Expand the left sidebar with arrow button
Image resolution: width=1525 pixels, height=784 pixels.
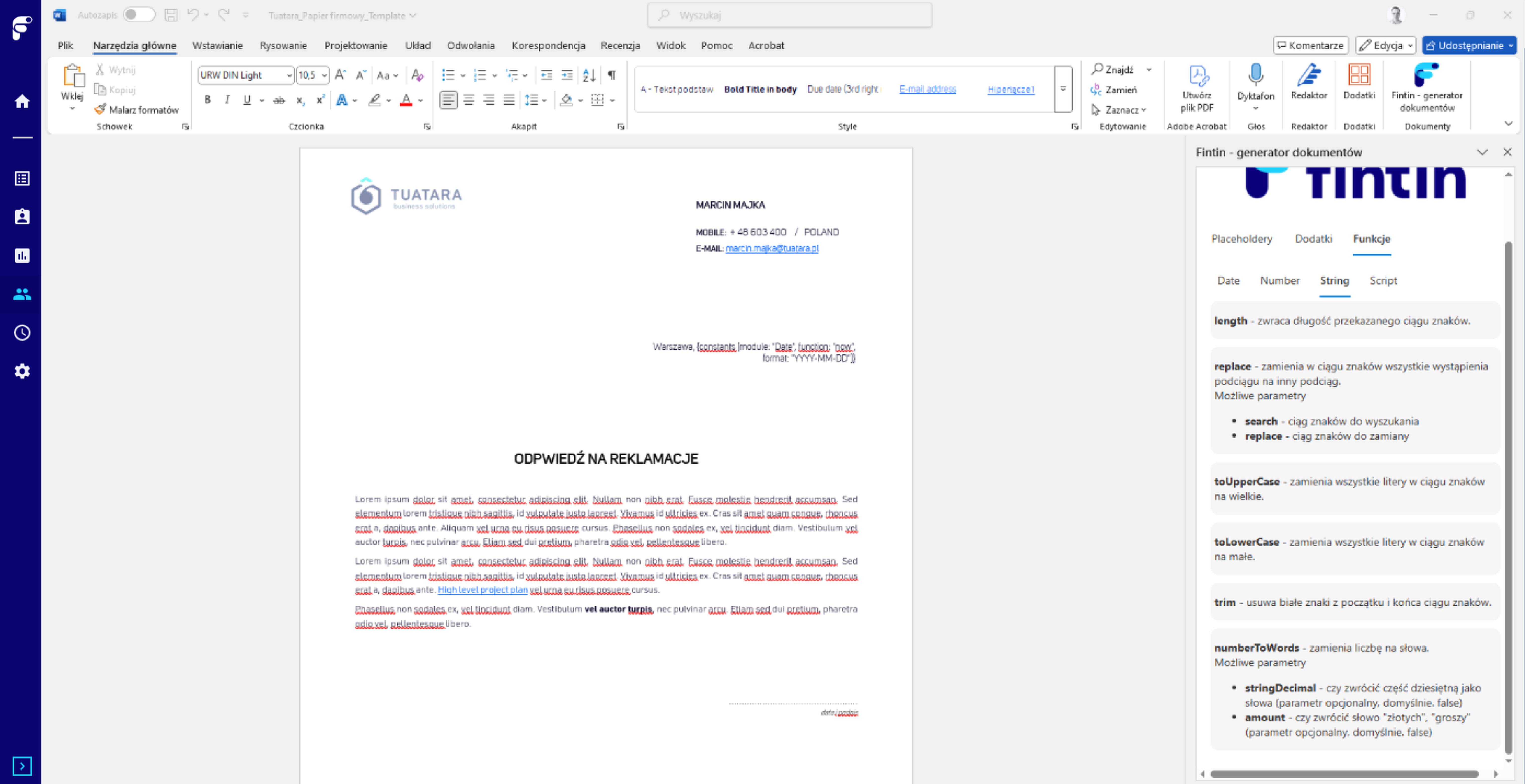click(x=22, y=766)
